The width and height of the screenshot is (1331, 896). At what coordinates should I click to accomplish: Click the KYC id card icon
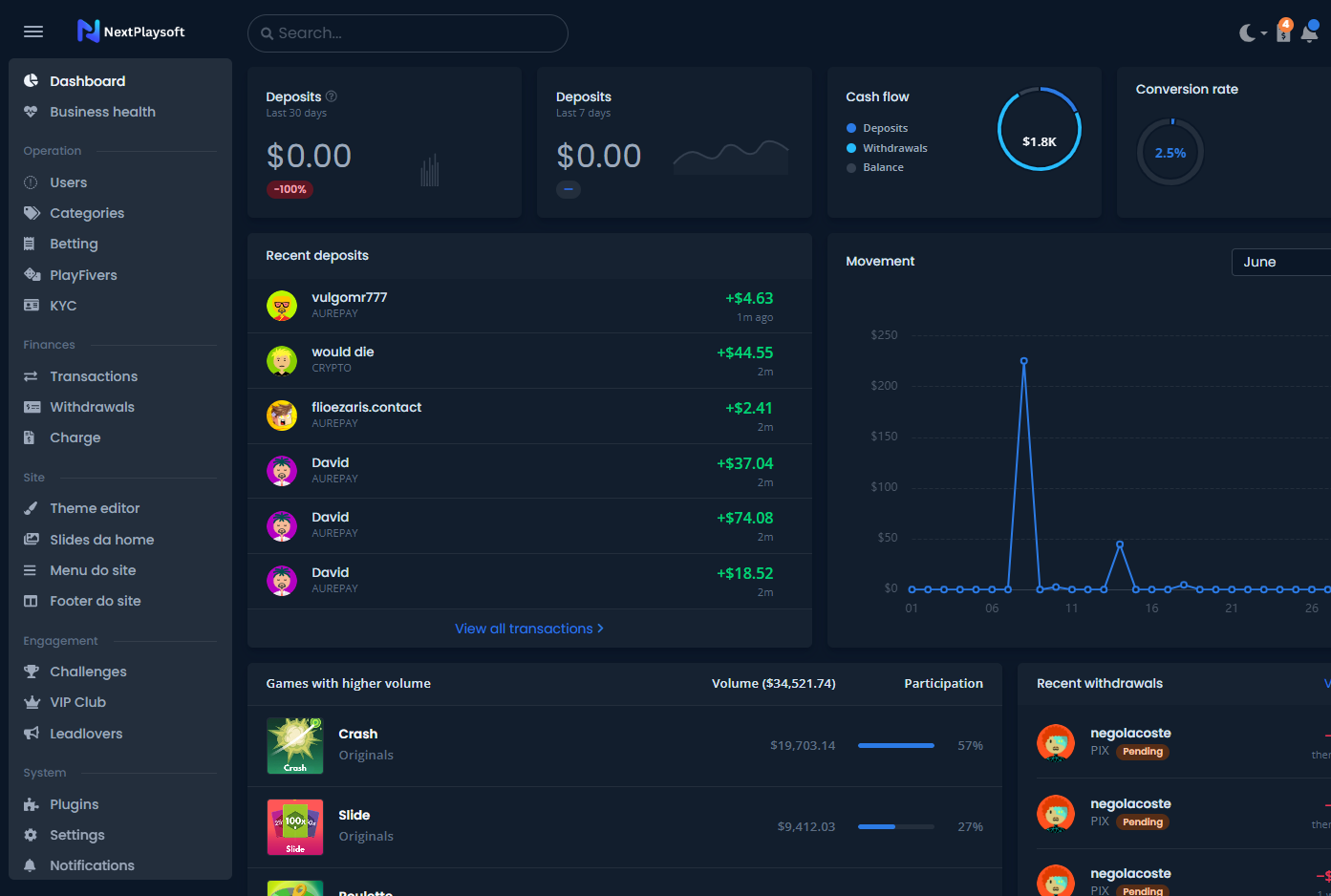tap(32, 306)
